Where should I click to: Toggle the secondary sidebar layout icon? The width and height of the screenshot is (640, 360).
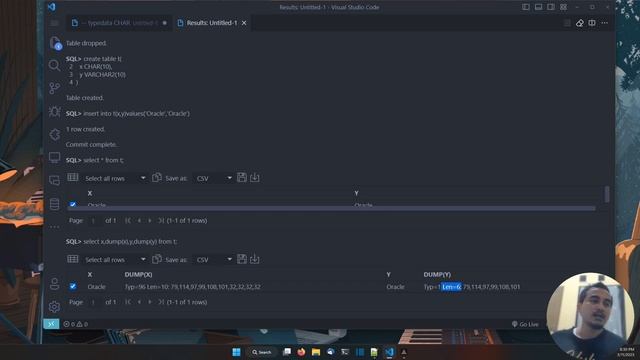[551, 7]
